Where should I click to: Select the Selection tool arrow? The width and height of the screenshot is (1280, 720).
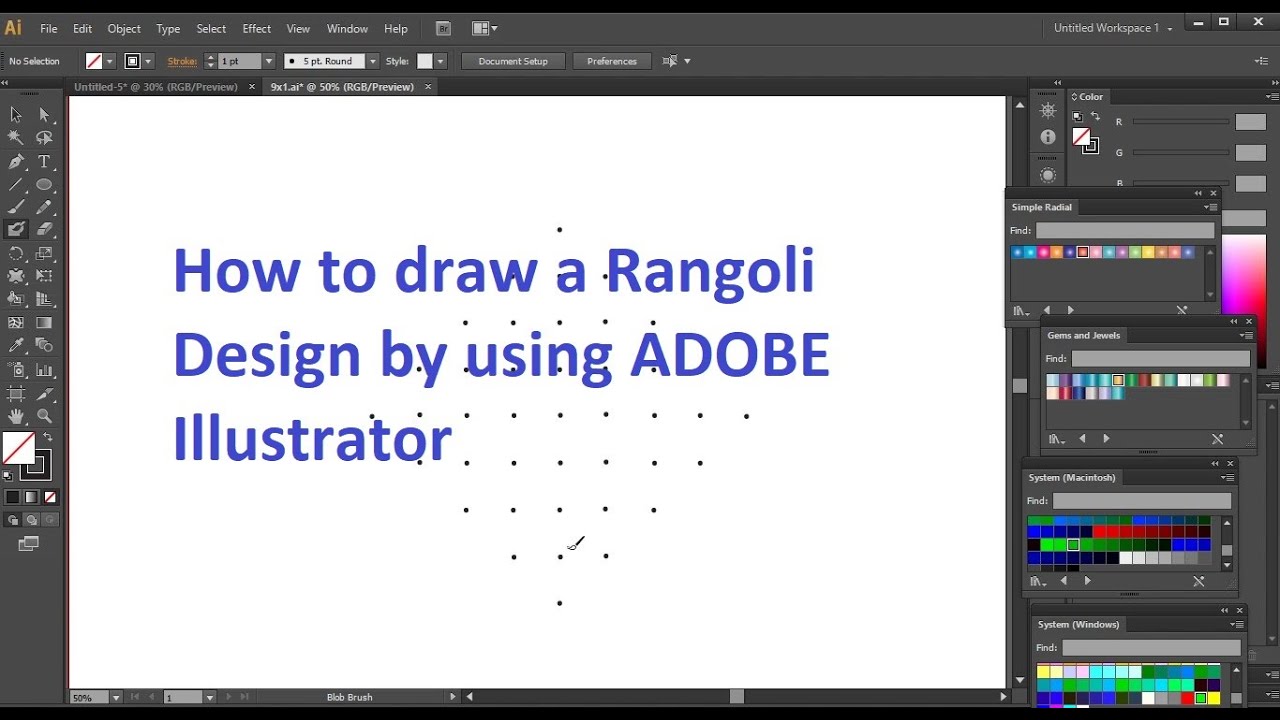(x=16, y=115)
